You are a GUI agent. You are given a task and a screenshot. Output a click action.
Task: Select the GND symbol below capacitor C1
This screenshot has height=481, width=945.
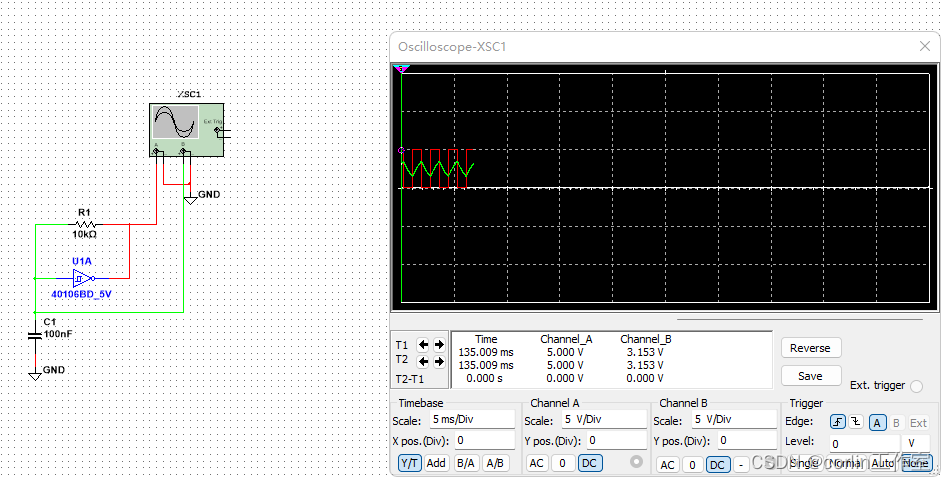click(35, 376)
